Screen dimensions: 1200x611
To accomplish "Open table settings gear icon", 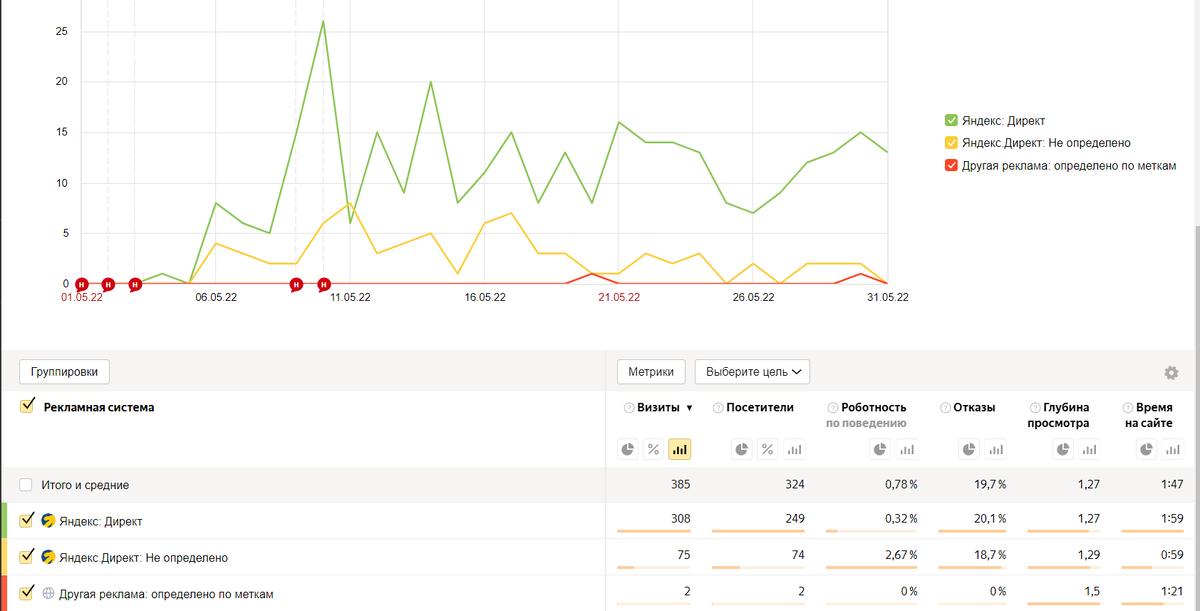I will tap(1171, 373).
